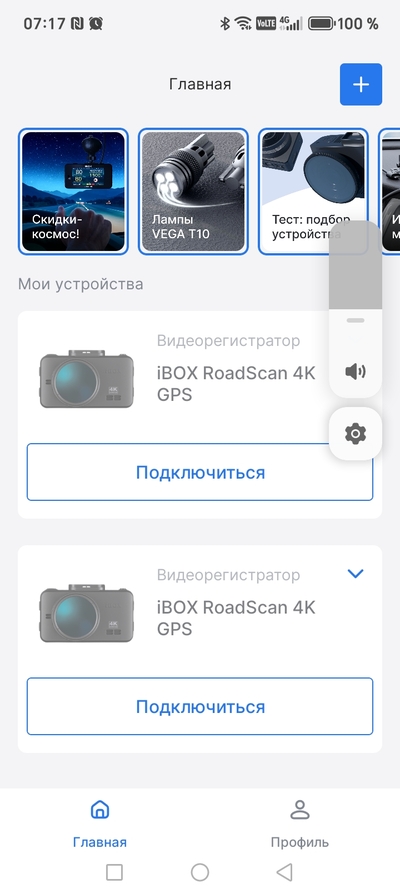Mute media using the speaker icon
The height and width of the screenshot is (894, 400).
point(356,372)
